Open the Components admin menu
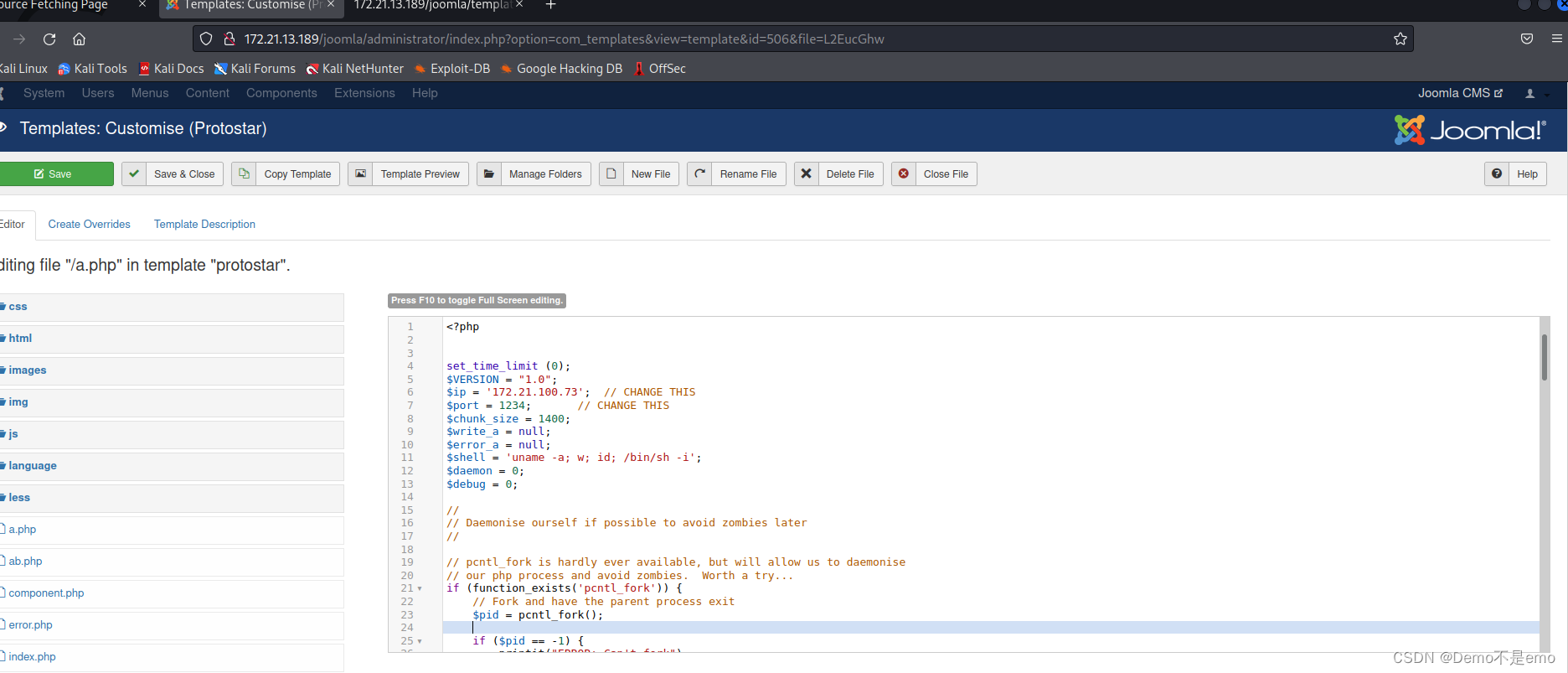This screenshot has width=1568, height=673. 281,93
